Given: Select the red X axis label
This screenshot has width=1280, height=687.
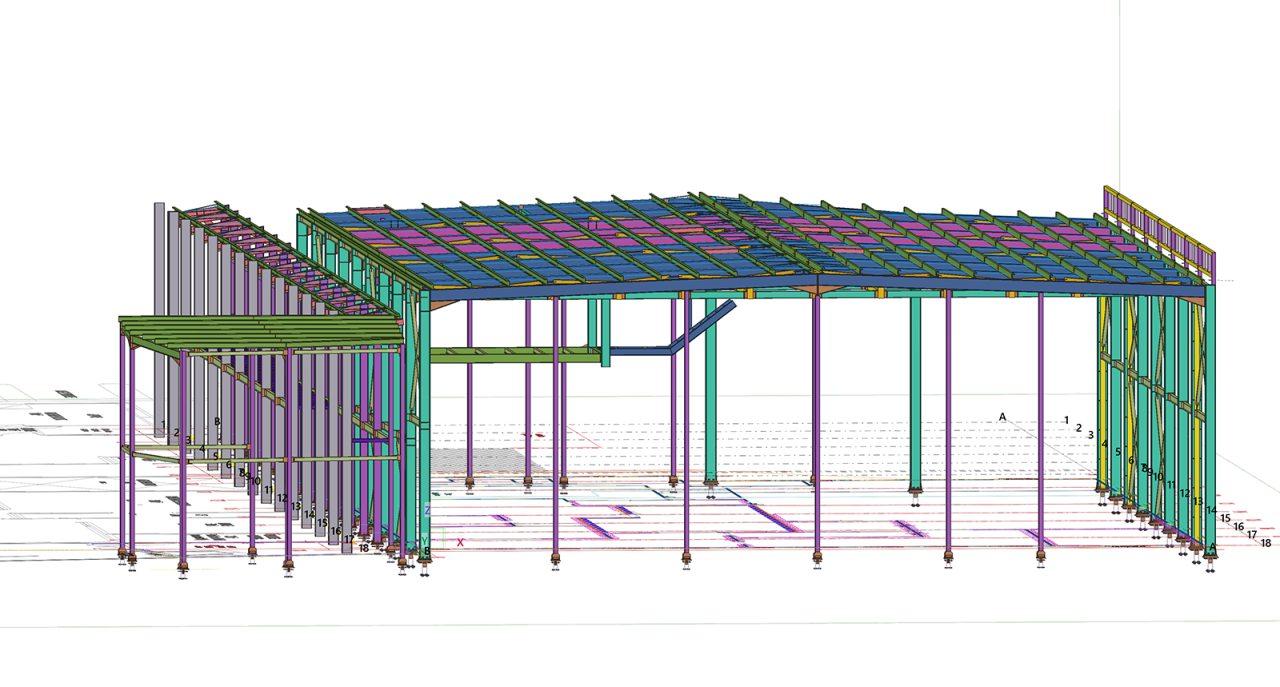Looking at the screenshot, I should (x=460, y=542).
